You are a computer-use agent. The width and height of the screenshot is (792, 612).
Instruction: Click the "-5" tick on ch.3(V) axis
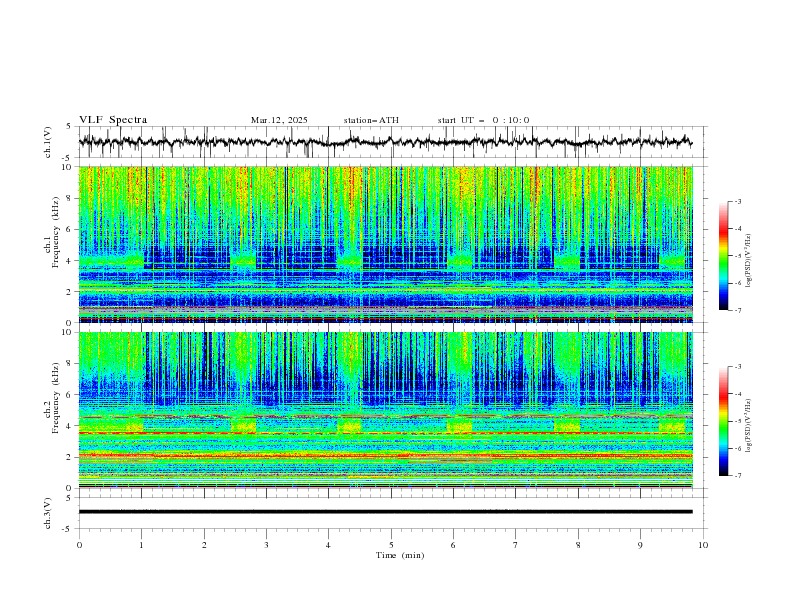(x=68, y=529)
